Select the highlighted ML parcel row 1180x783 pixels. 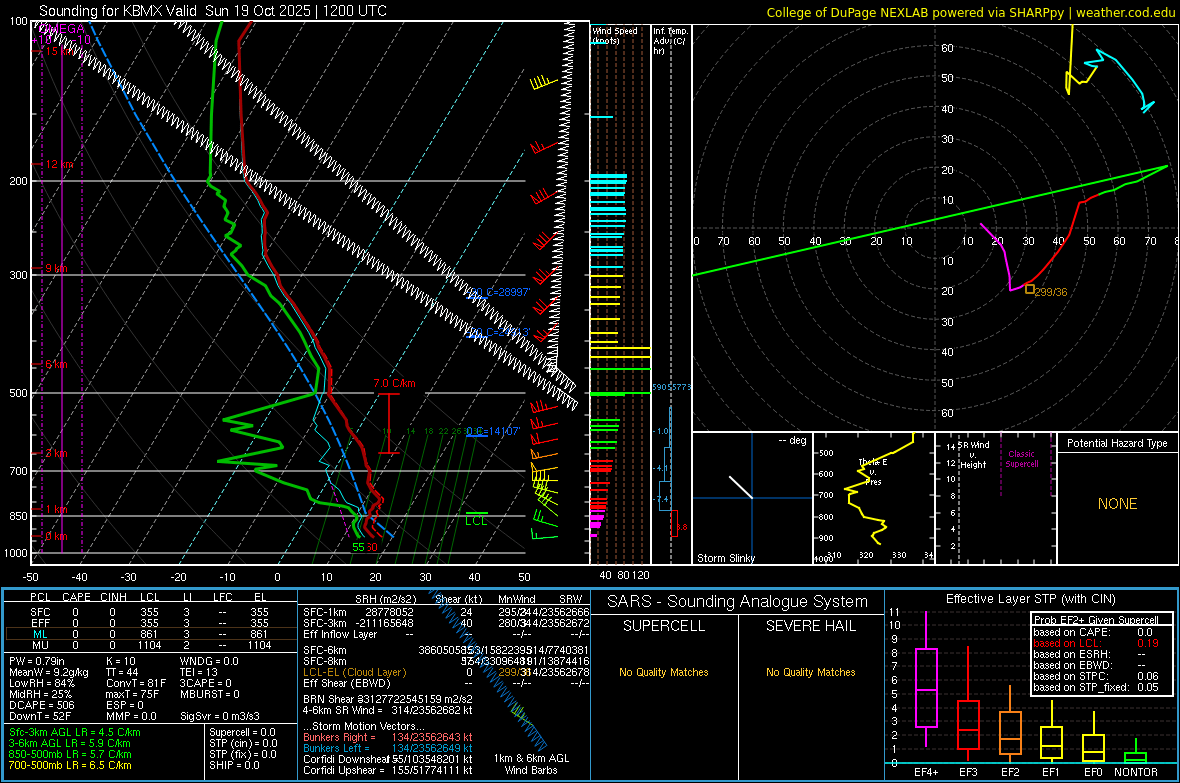[149, 635]
